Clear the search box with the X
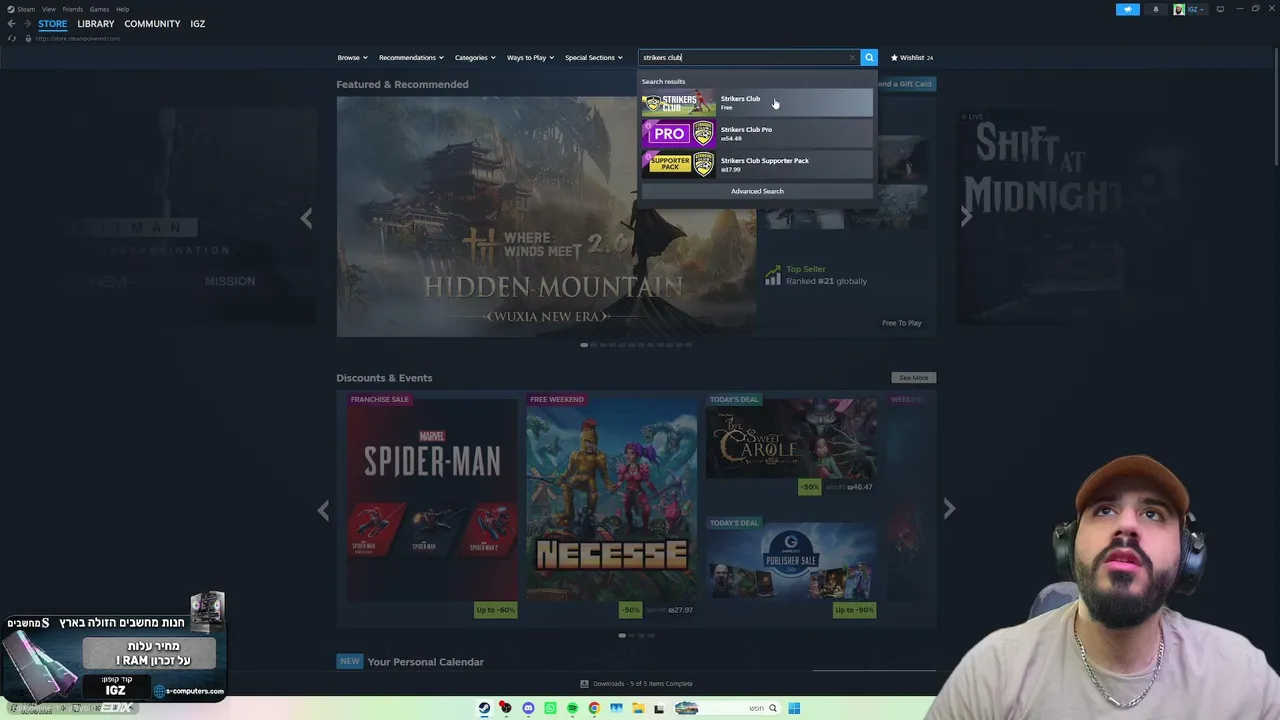Screen dimensions: 1280x720 [x=852, y=58]
